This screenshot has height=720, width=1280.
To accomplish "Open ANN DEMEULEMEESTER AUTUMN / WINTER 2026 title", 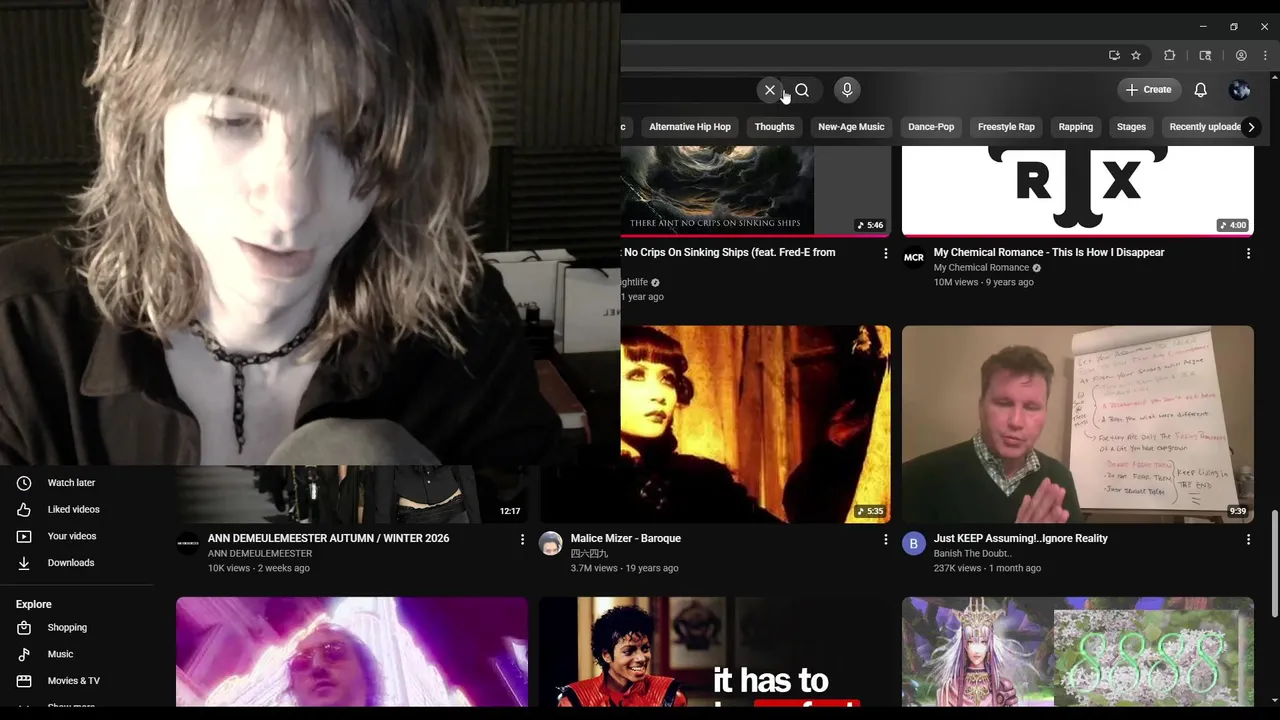I will click(329, 538).
